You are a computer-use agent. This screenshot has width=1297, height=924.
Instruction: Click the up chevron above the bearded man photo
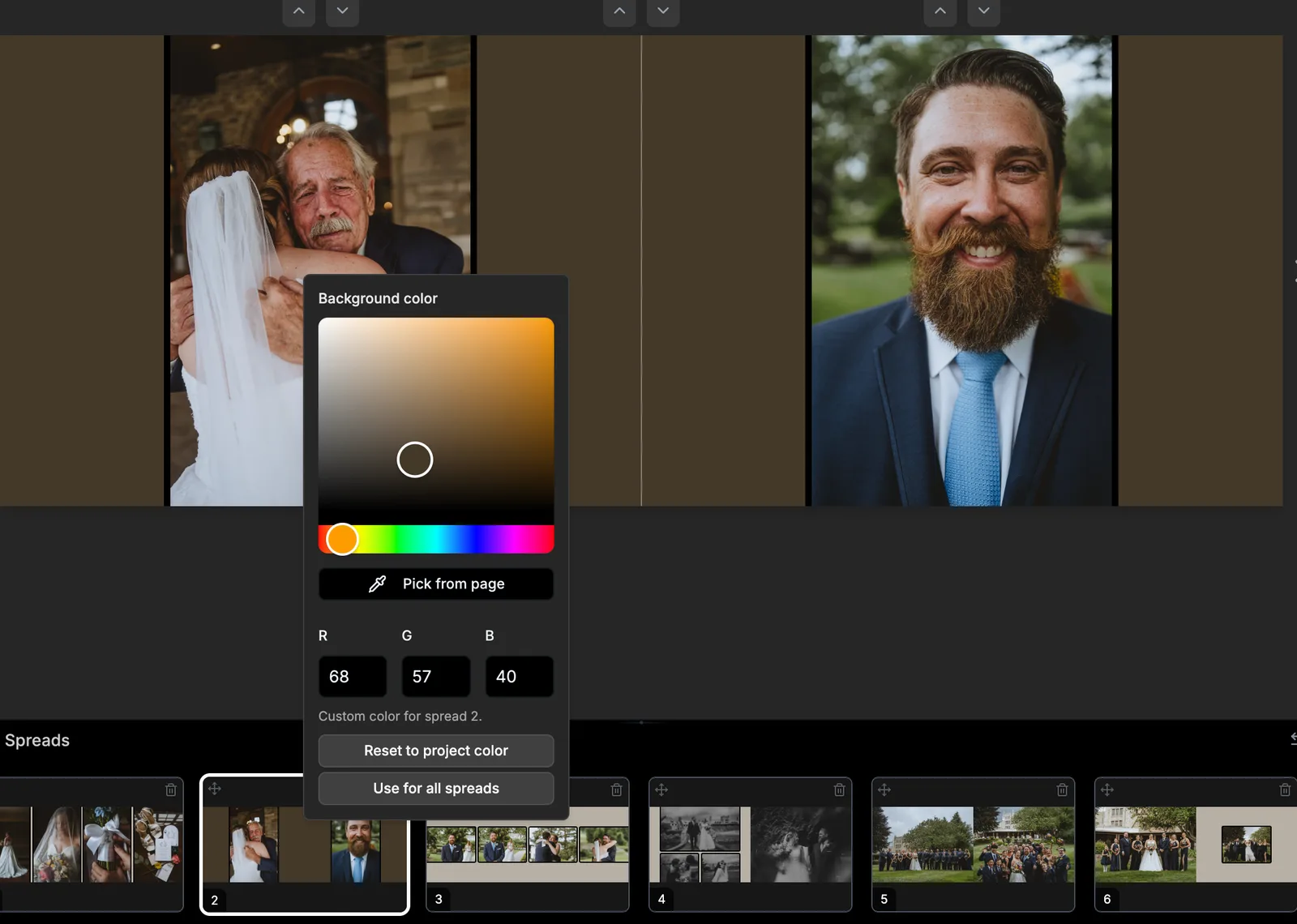[940, 11]
